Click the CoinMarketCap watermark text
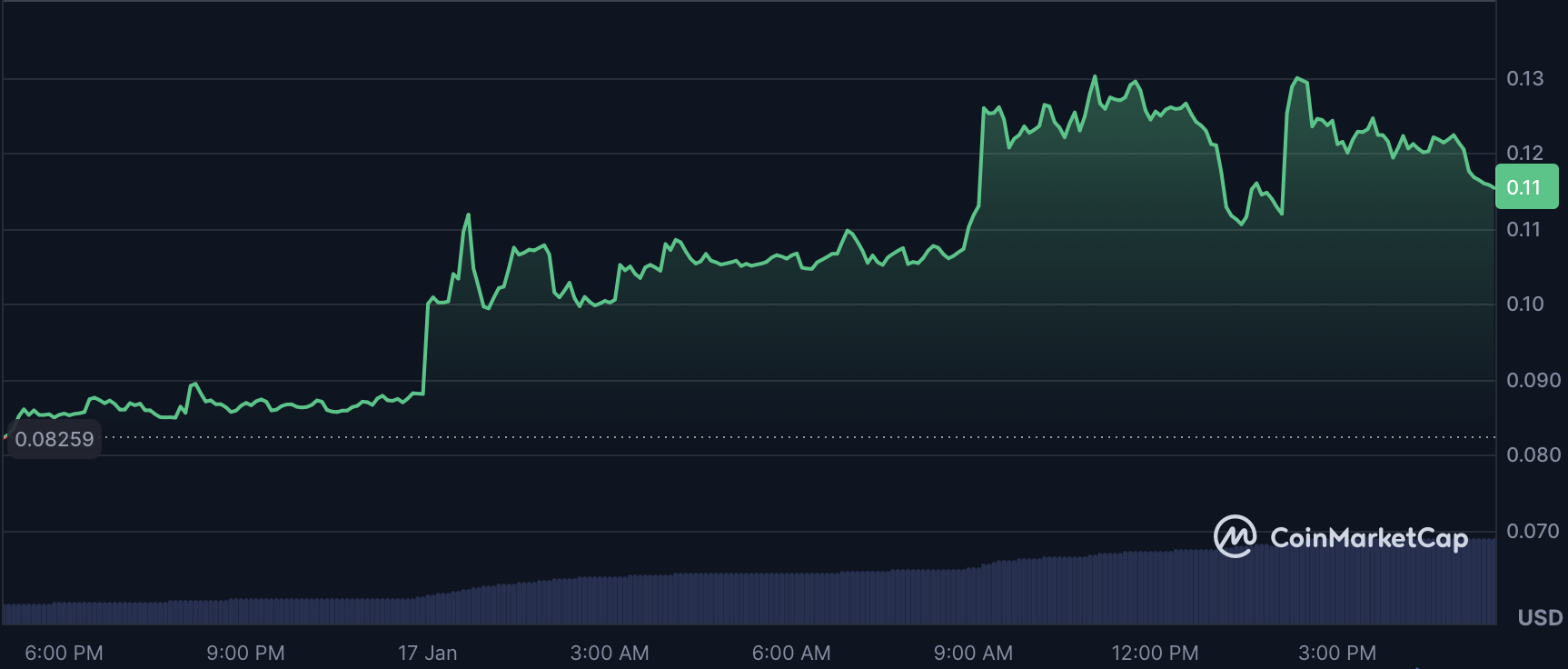This screenshot has height=669, width=1568. 1368,538
